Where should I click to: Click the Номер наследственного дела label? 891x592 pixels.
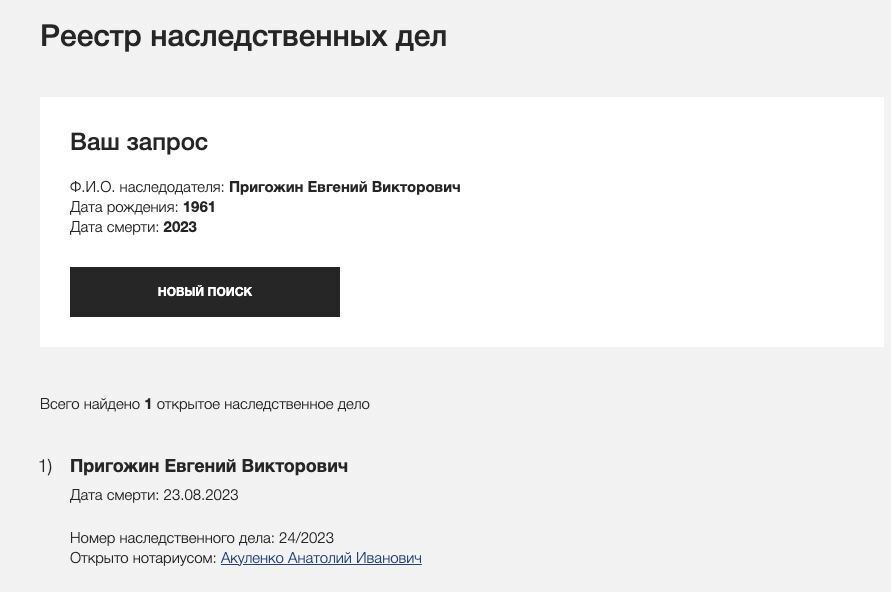[172, 538]
